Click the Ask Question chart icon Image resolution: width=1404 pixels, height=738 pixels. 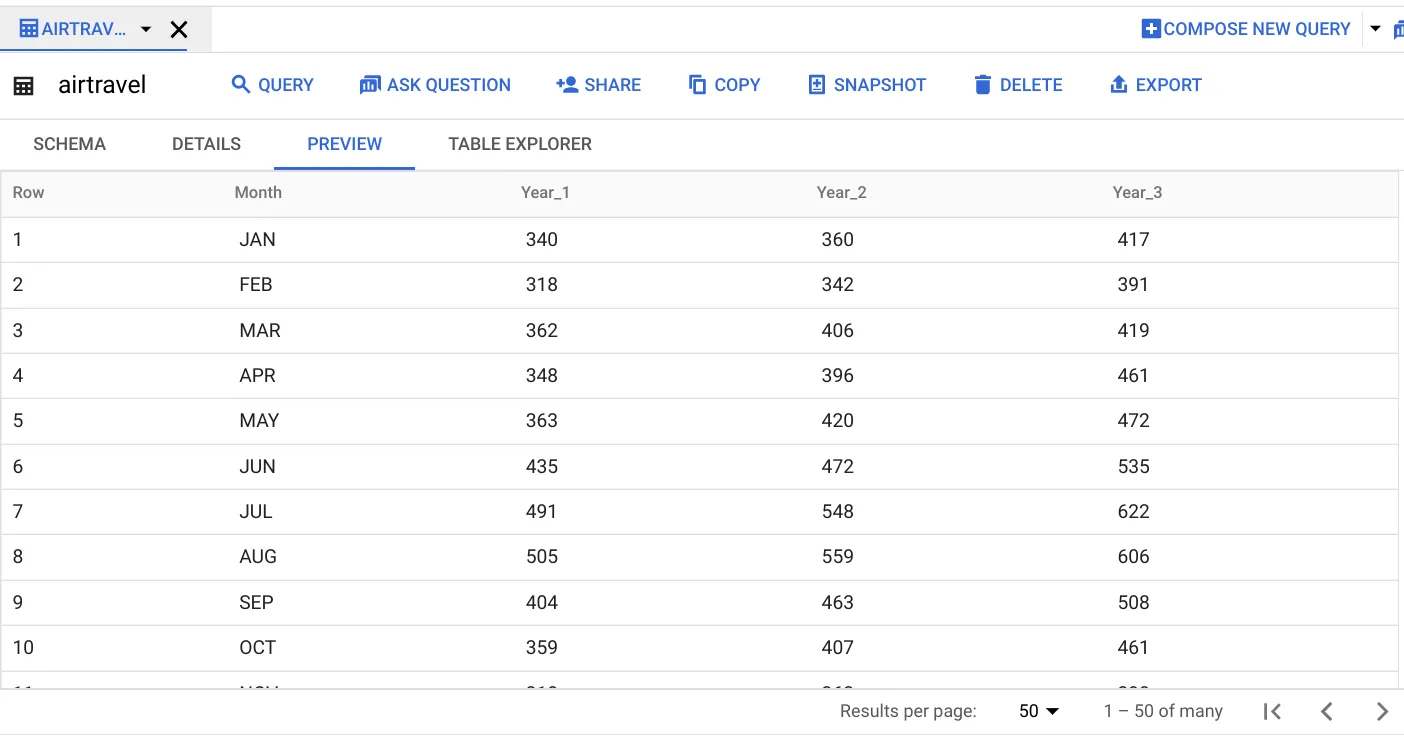point(370,85)
